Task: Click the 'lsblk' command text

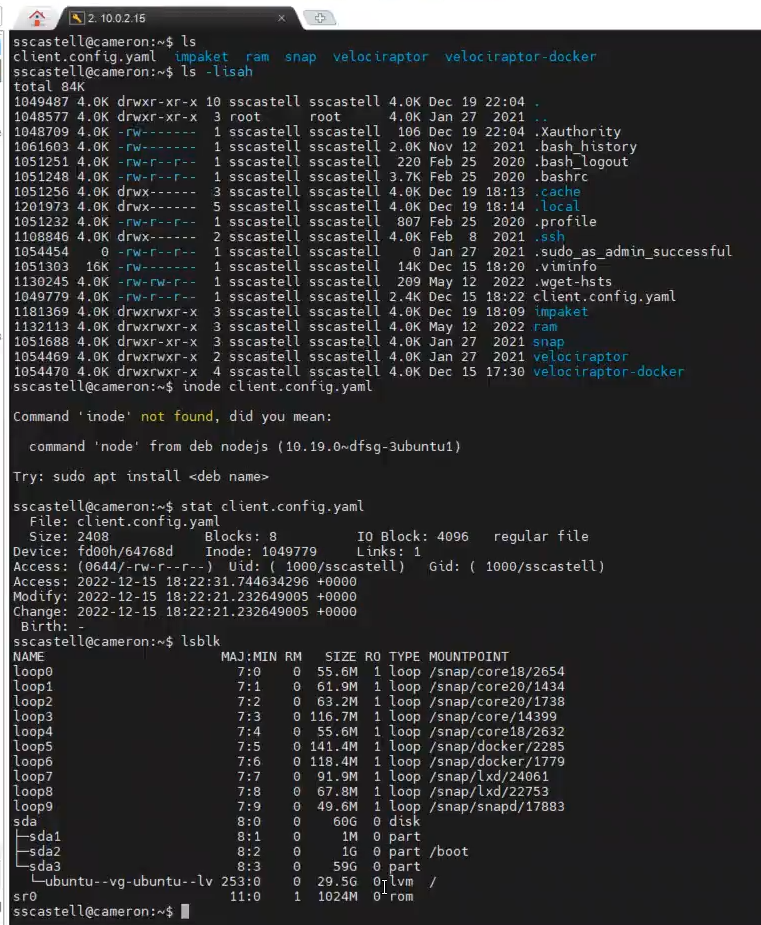Action: tap(201, 642)
